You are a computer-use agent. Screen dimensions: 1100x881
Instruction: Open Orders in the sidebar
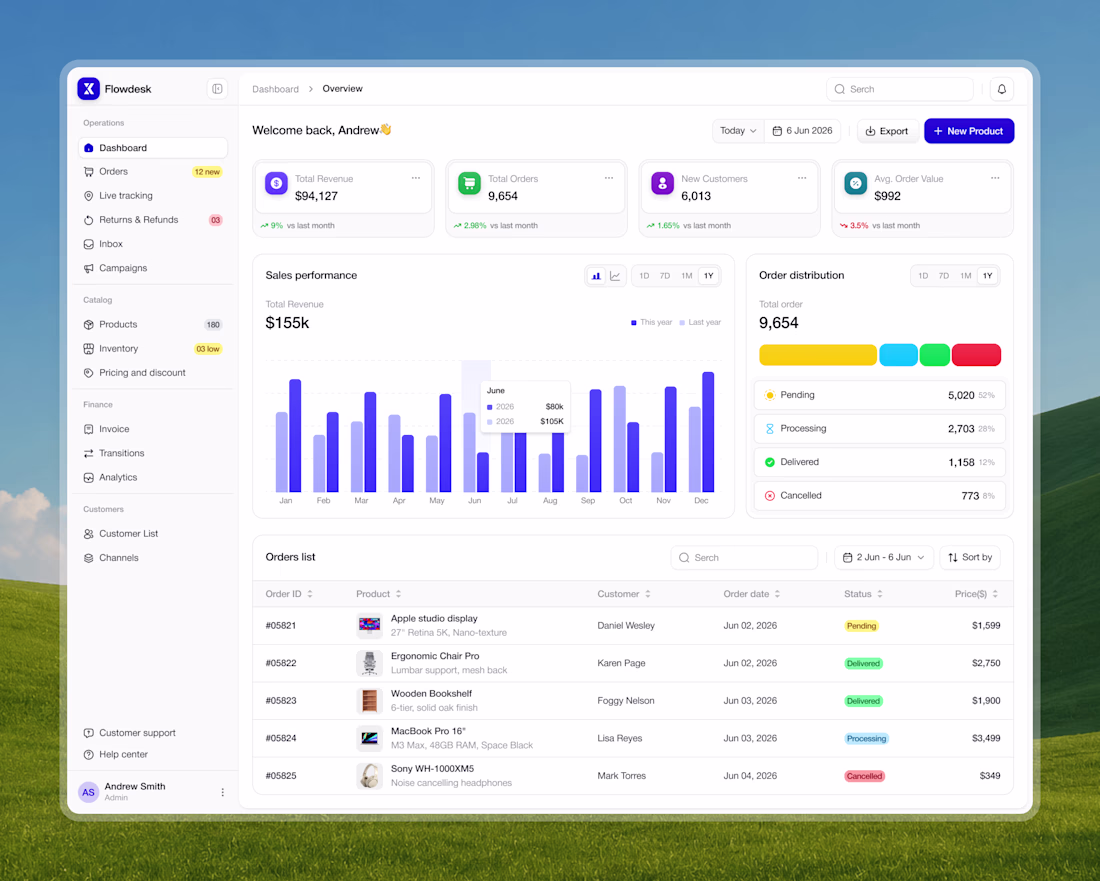[153, 172]
